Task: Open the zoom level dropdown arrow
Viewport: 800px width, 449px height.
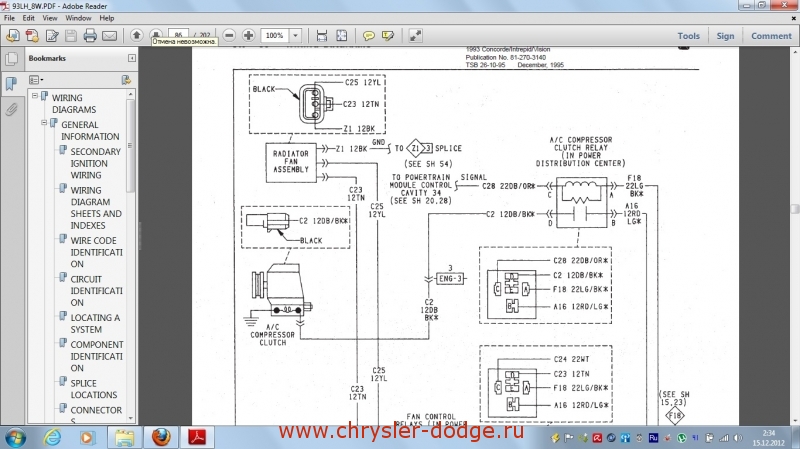Action: pyautogui.click(x=295, y=35)
